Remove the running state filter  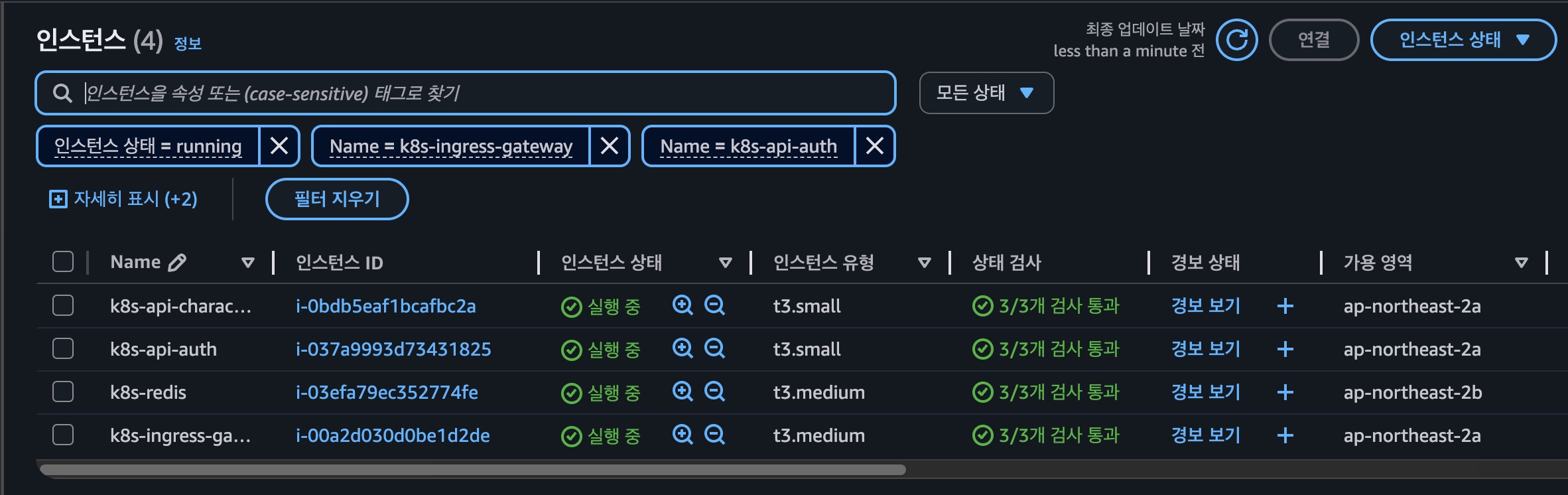[x=279, y=146]
